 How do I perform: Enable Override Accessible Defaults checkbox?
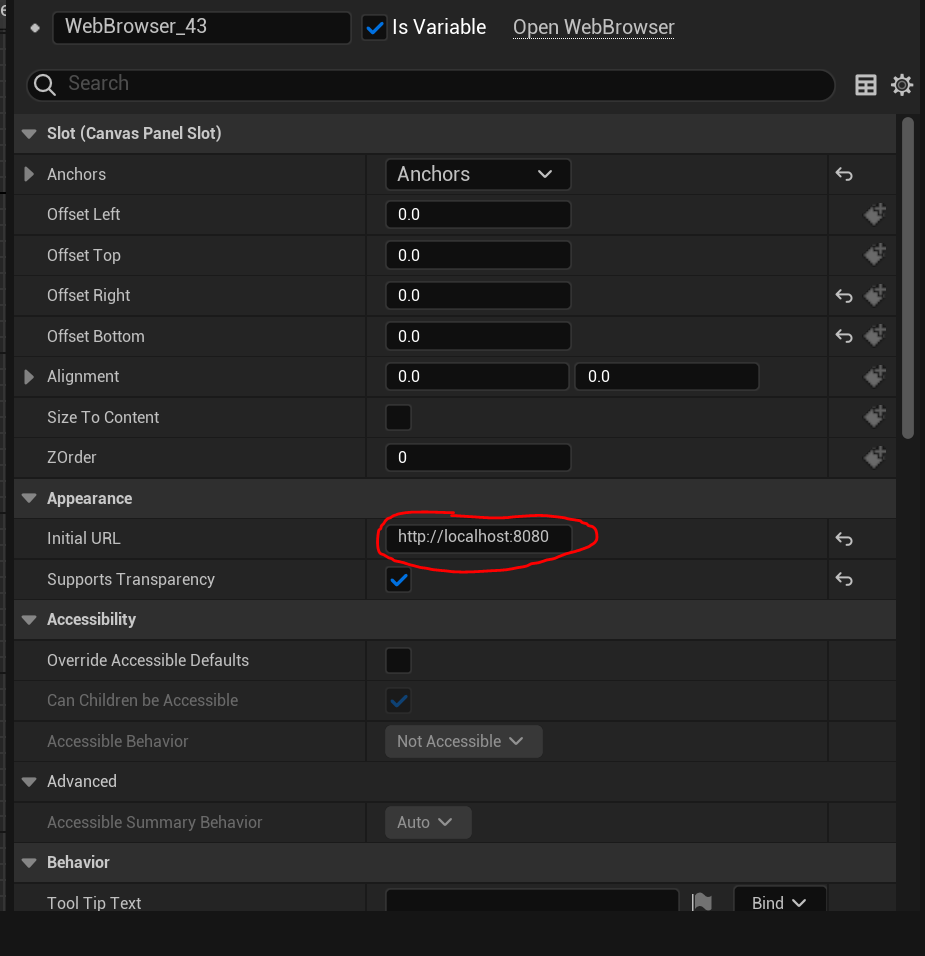pyautogui.click(x=398, y=660)
